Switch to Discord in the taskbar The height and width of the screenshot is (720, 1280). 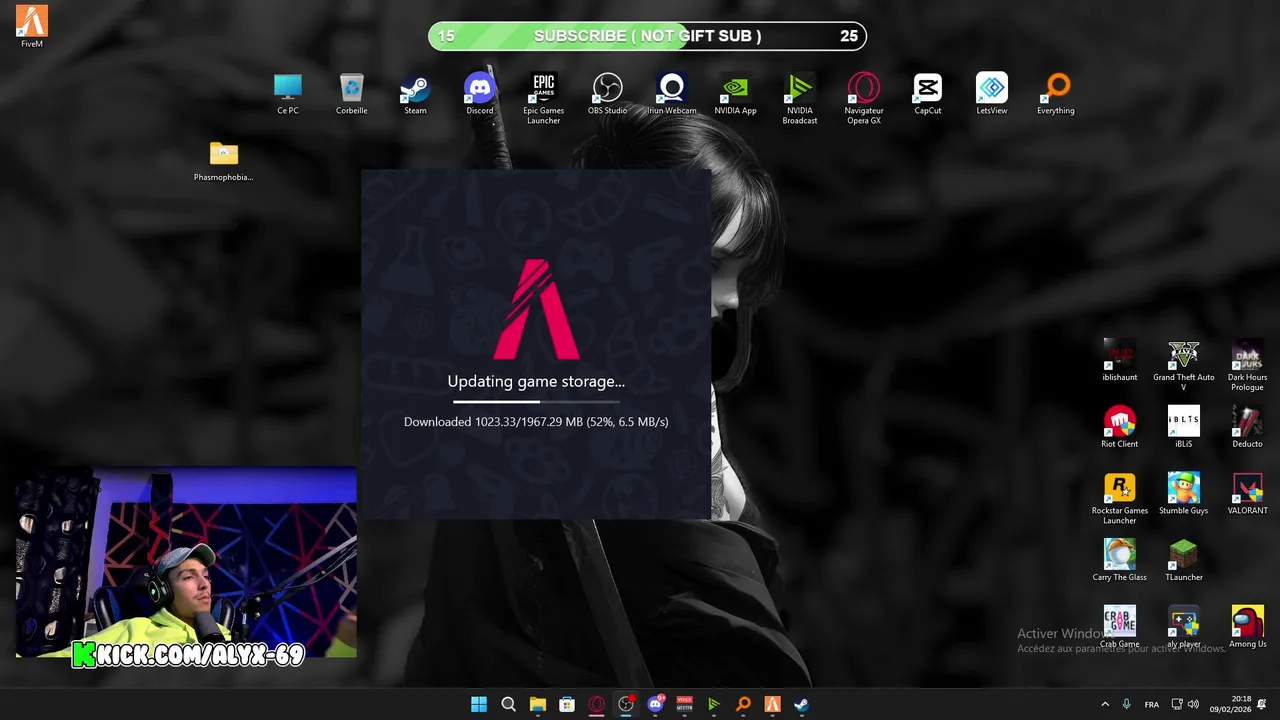coord(655,704)
